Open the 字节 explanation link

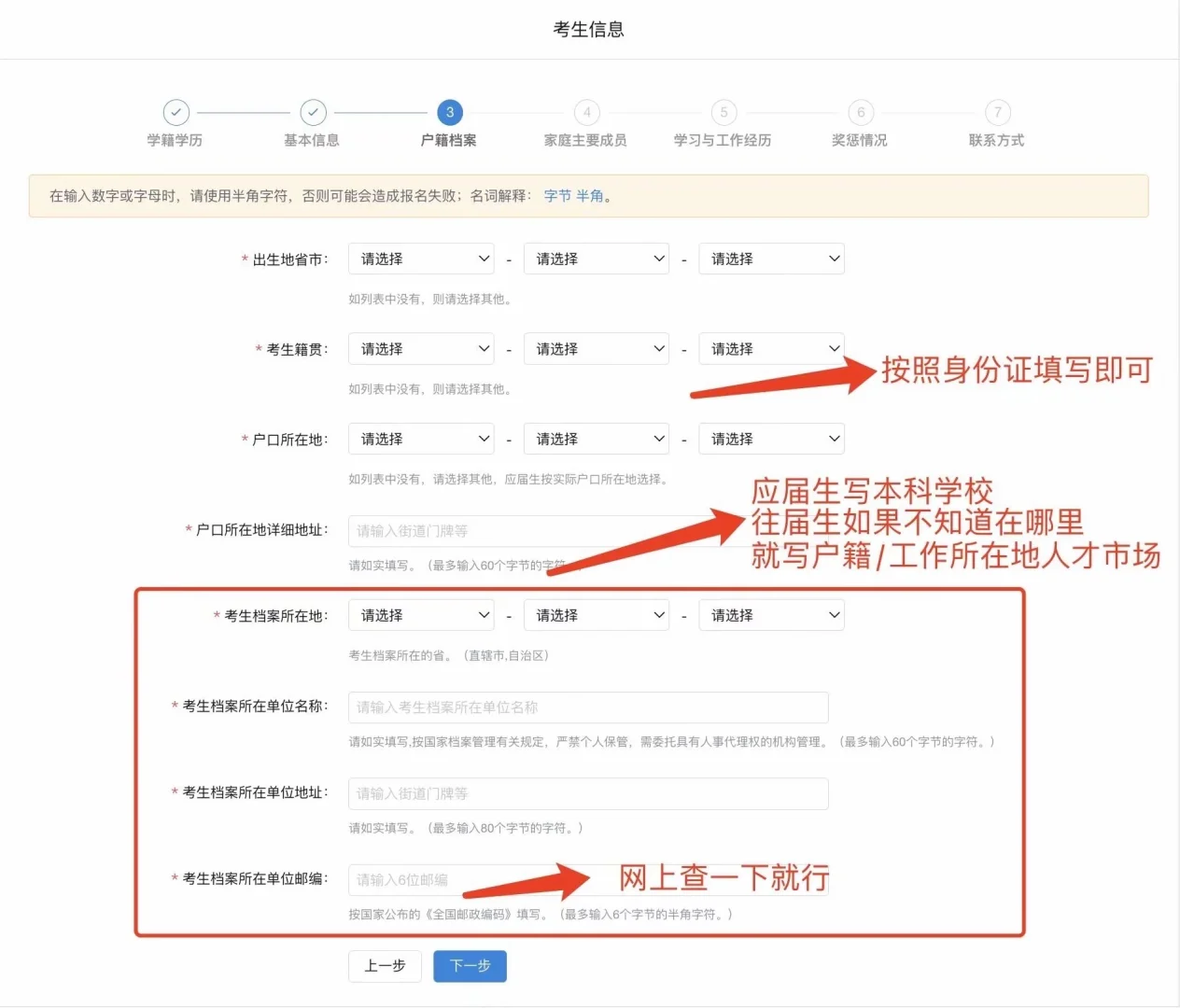[557, 196]
